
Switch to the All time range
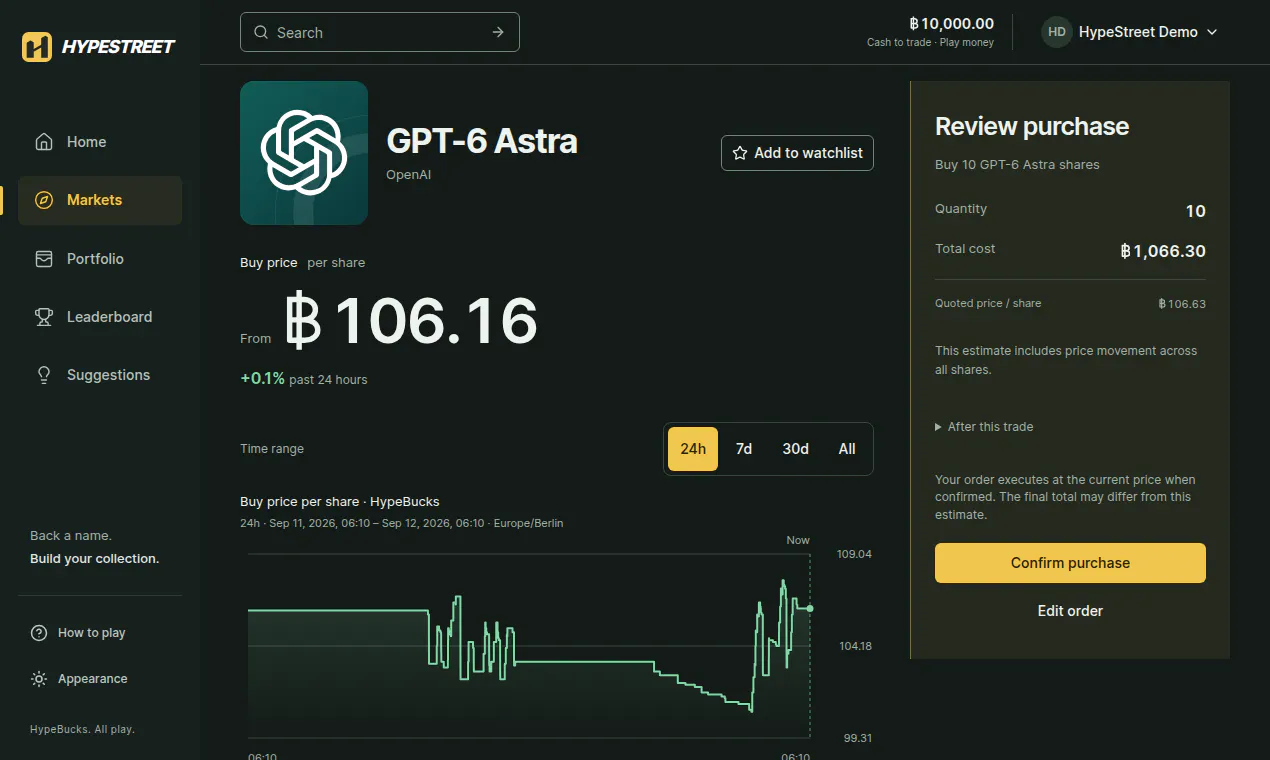coord(847,448)
